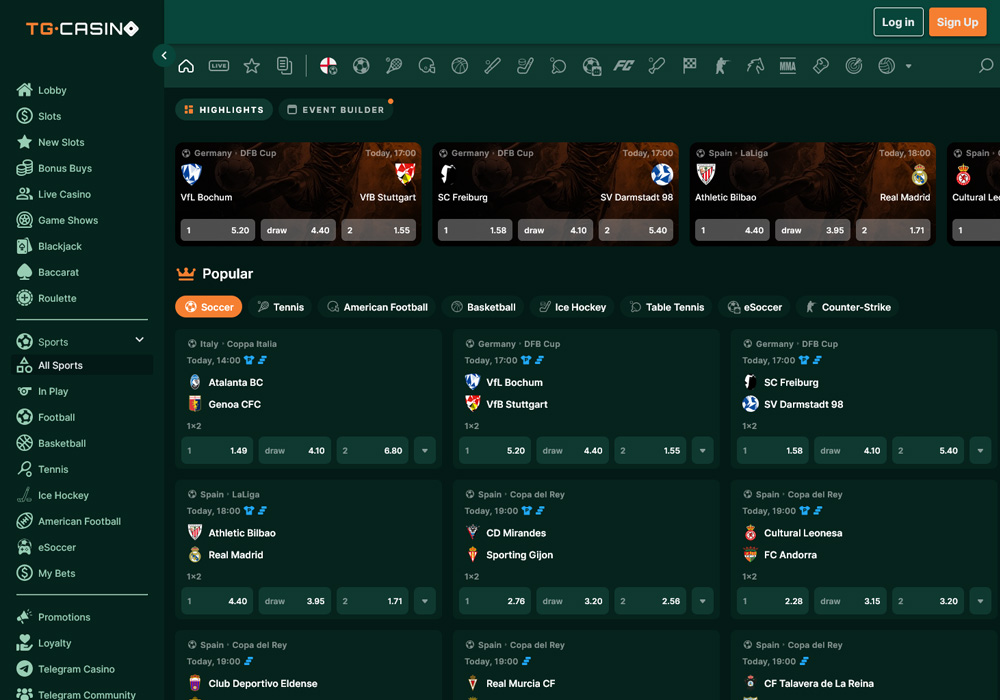This screenshot has width=1000, height=700.
Task: Click the Live betting icon in top bar
Action: 219,66
